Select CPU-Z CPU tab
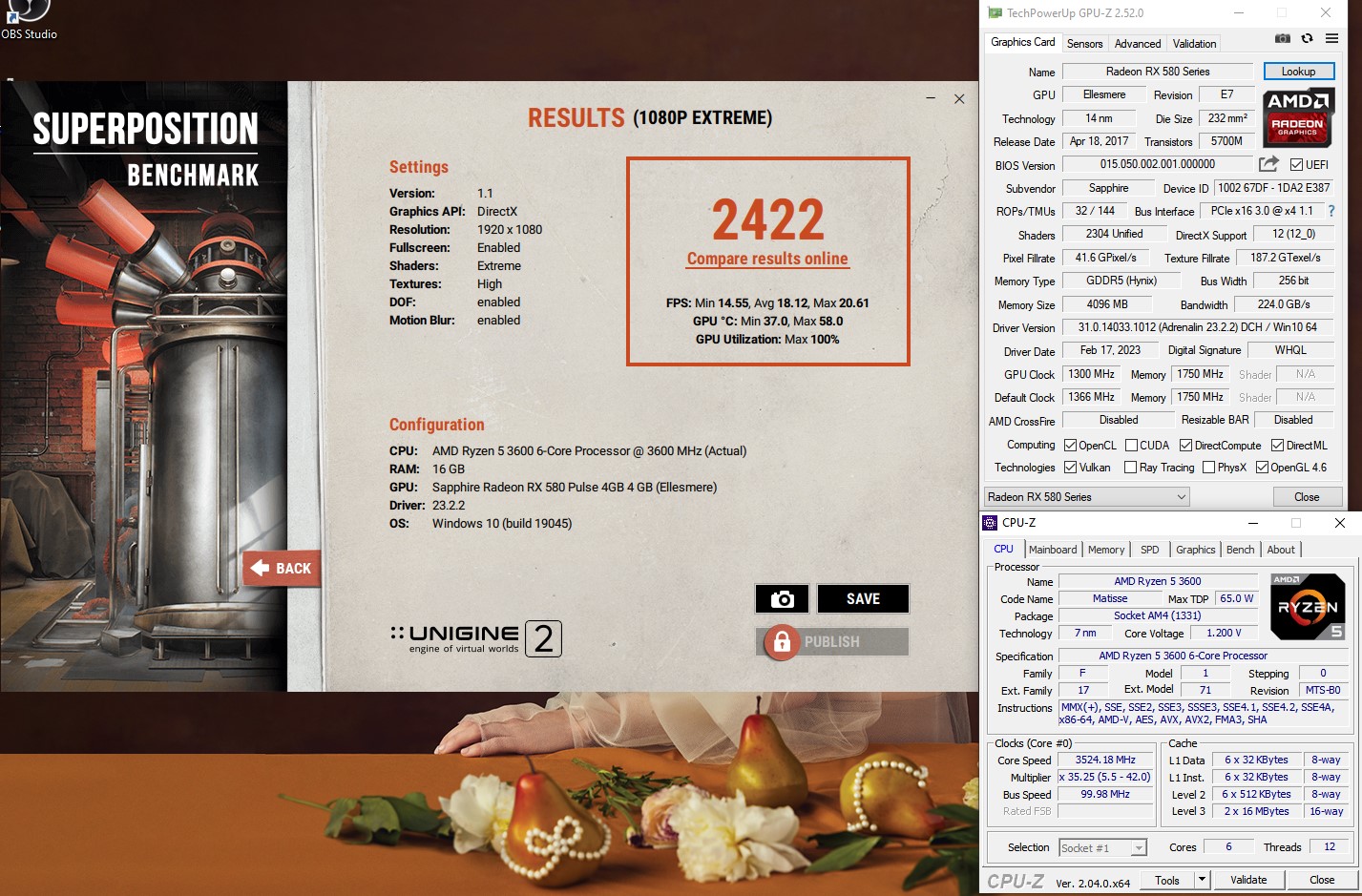 point(1003,549)
